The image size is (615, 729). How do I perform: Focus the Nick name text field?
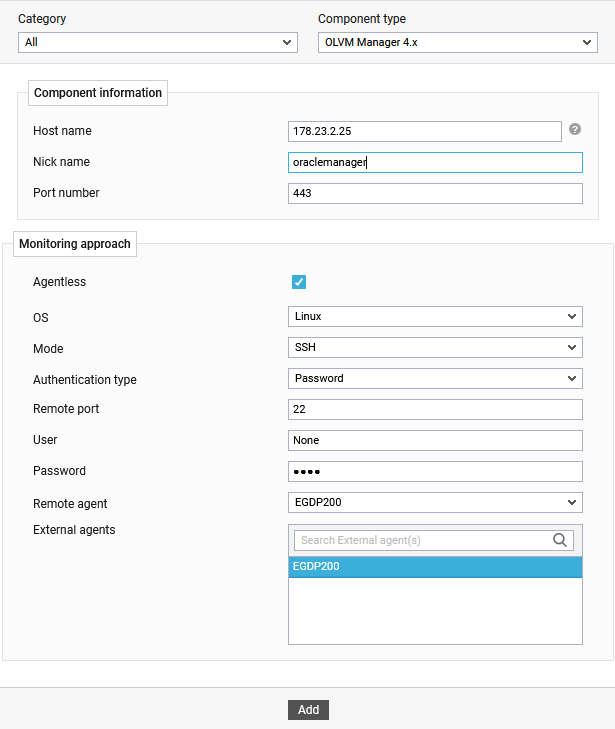pos(435,163)
